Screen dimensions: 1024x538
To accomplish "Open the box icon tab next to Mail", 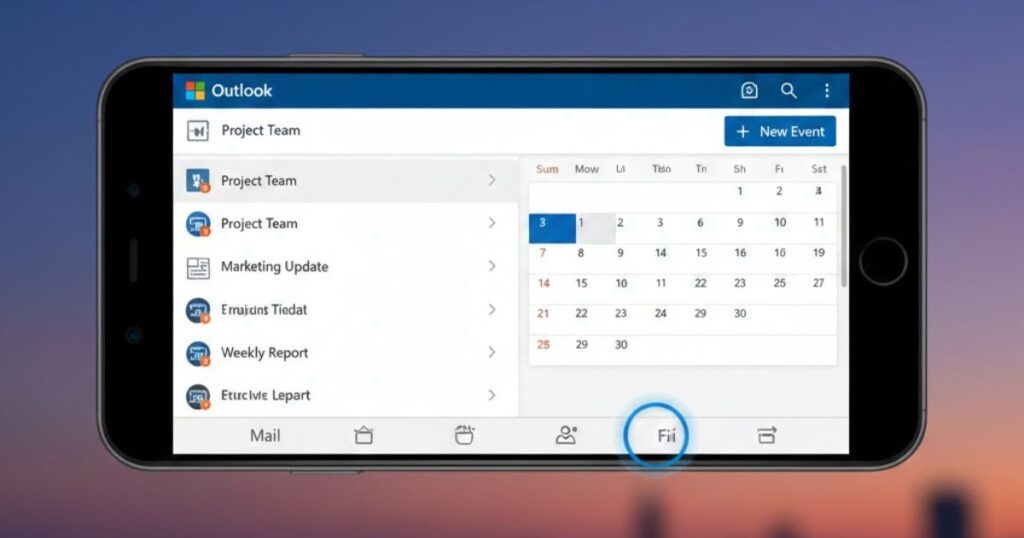I will pyautogui.click(x=364, y=435).
